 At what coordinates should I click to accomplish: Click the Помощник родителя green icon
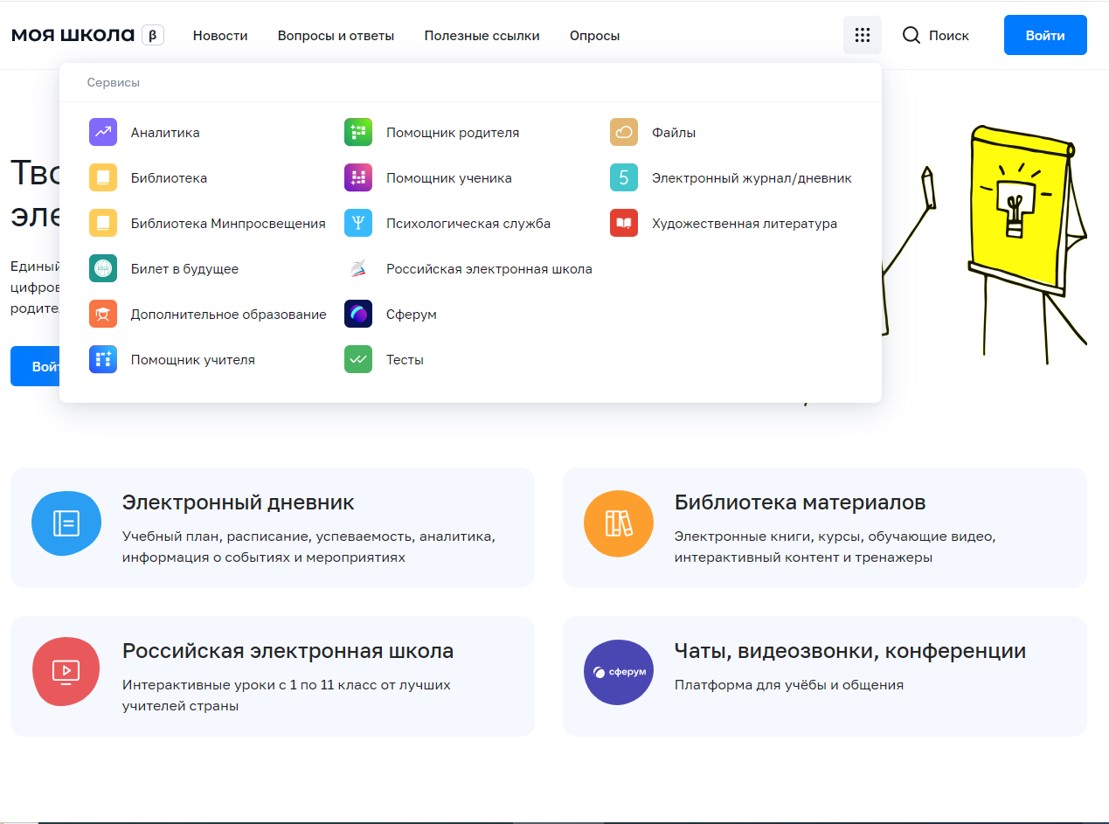[358, 132]
